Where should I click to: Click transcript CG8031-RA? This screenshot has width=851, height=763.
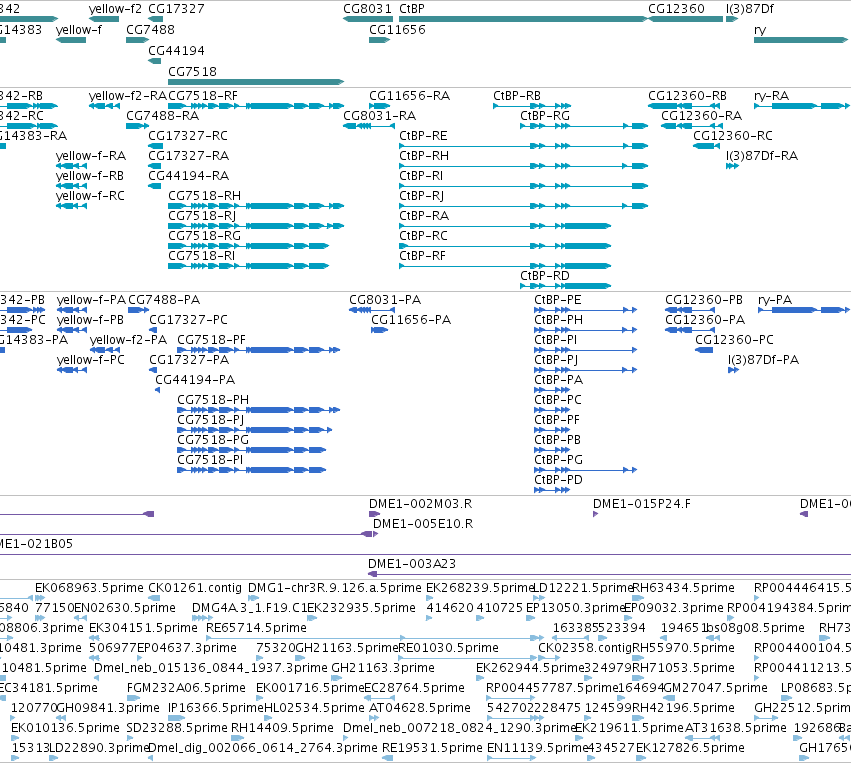point(369,126)
